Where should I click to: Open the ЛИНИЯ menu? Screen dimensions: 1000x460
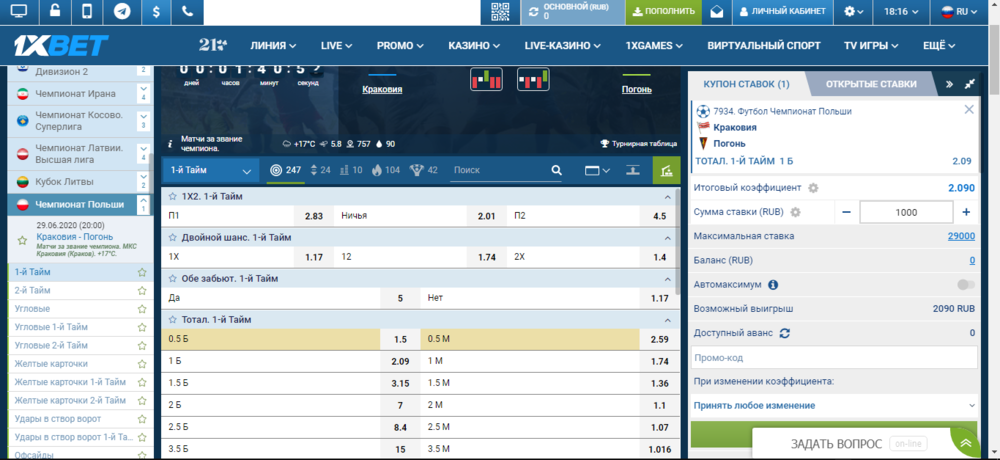coord(273,45)
